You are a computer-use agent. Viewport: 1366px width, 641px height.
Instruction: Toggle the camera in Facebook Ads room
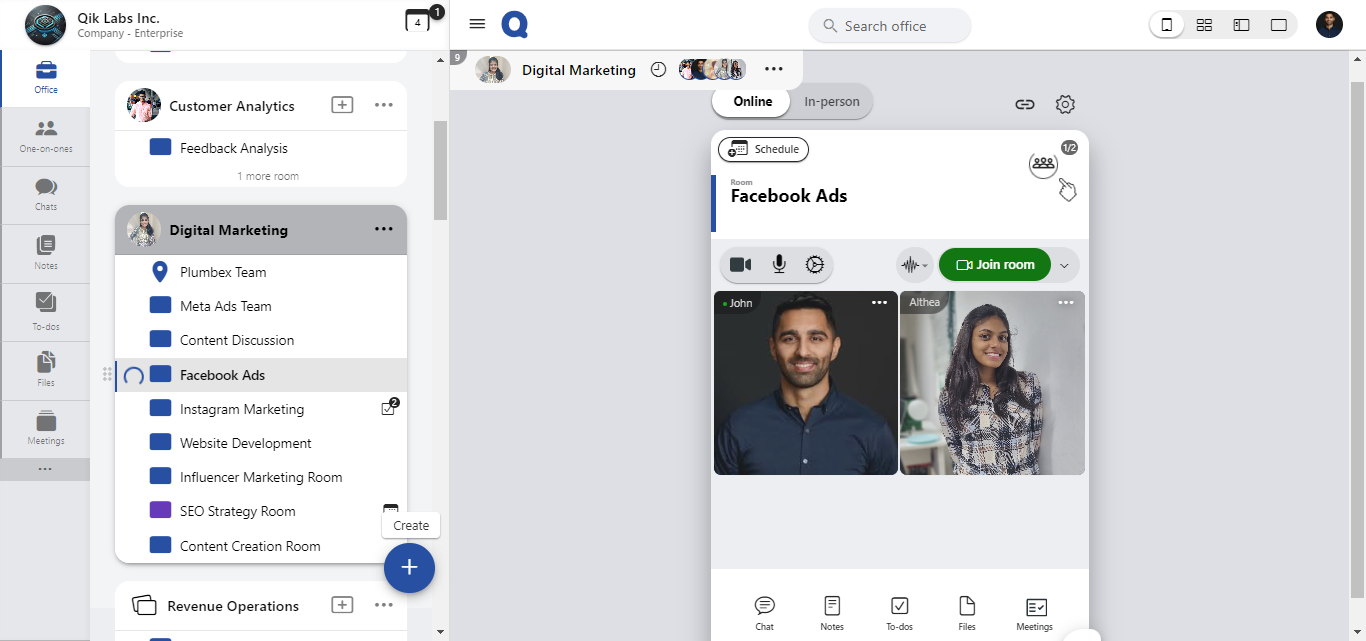pos(740,265)
